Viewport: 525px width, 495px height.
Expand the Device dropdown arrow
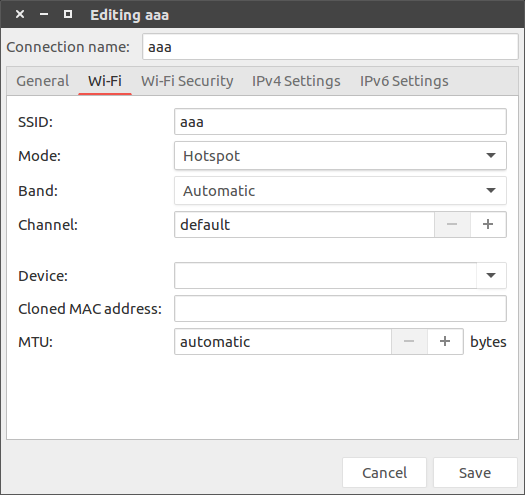(x=491, y=276)
